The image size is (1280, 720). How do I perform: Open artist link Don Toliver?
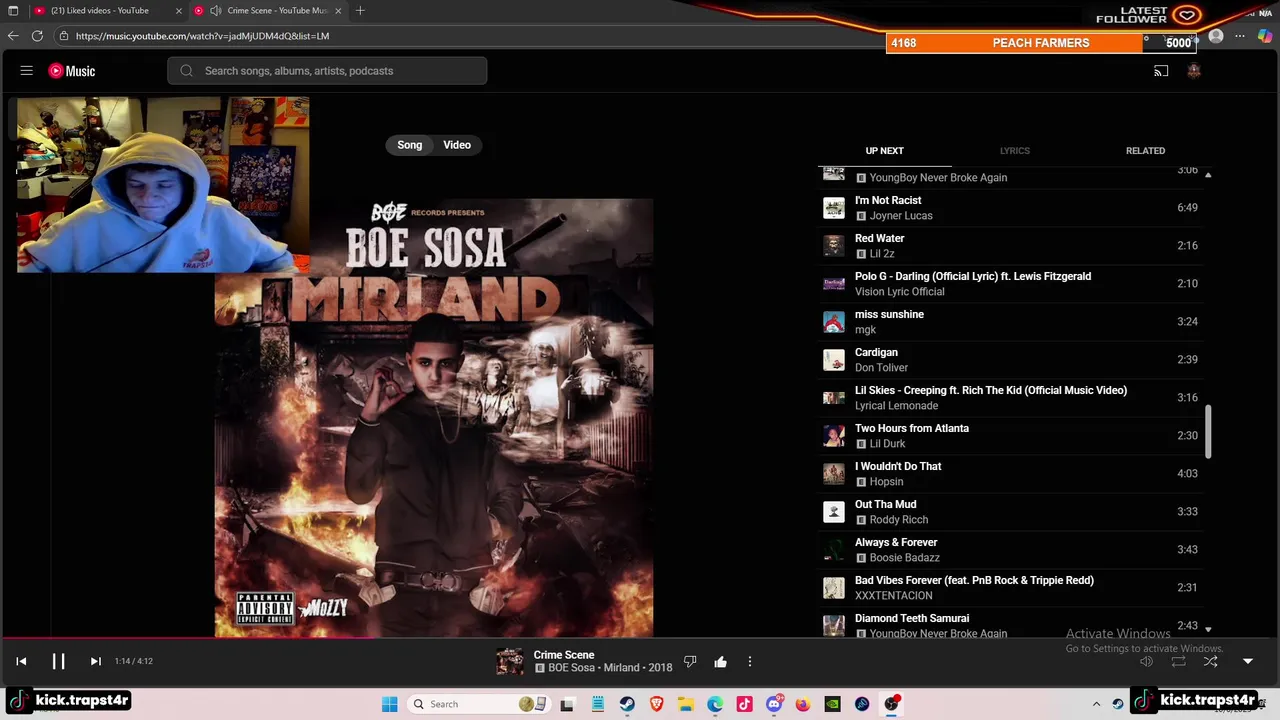(881, 368)
